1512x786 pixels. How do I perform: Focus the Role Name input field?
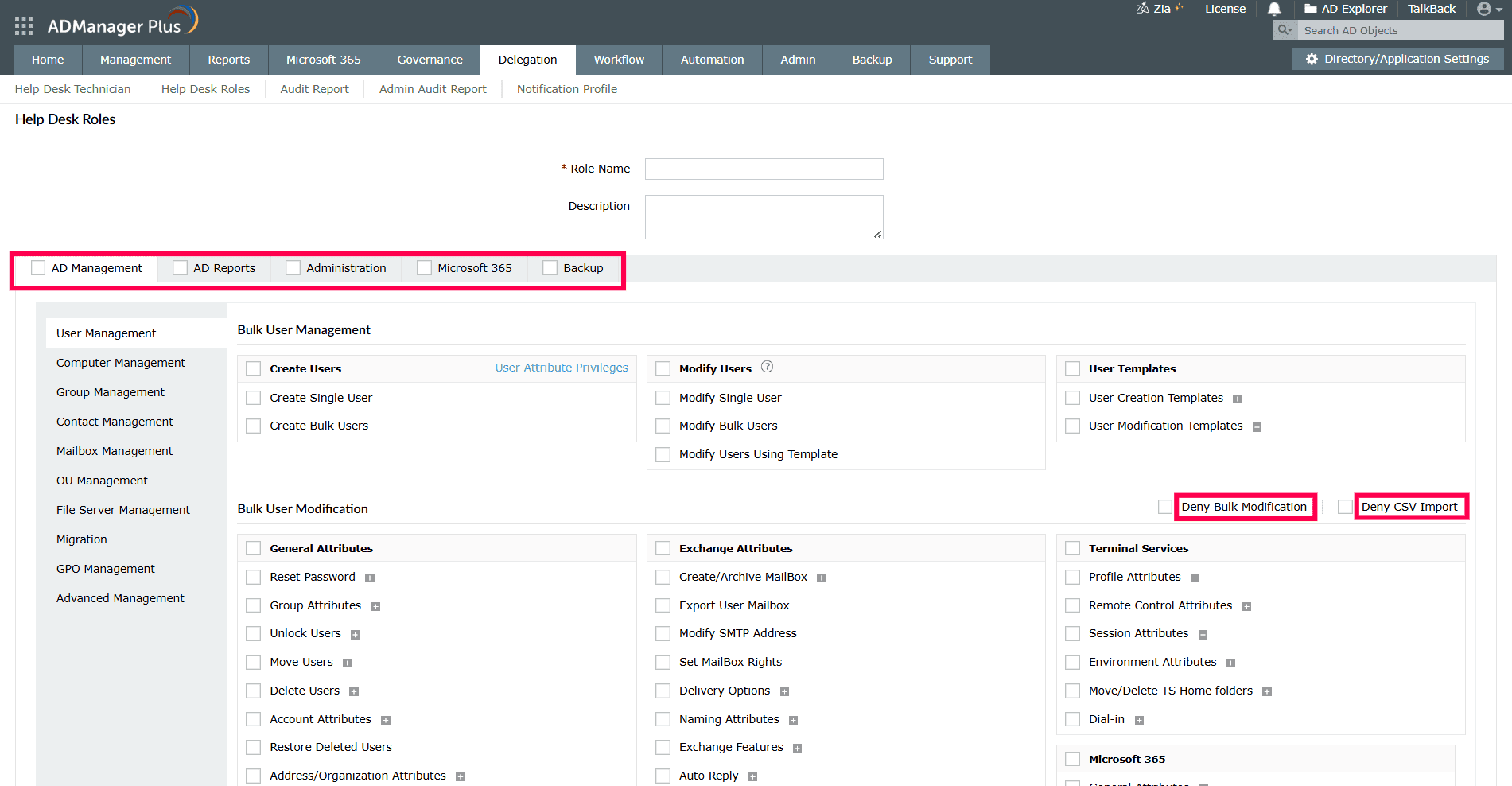pos(764,169)
